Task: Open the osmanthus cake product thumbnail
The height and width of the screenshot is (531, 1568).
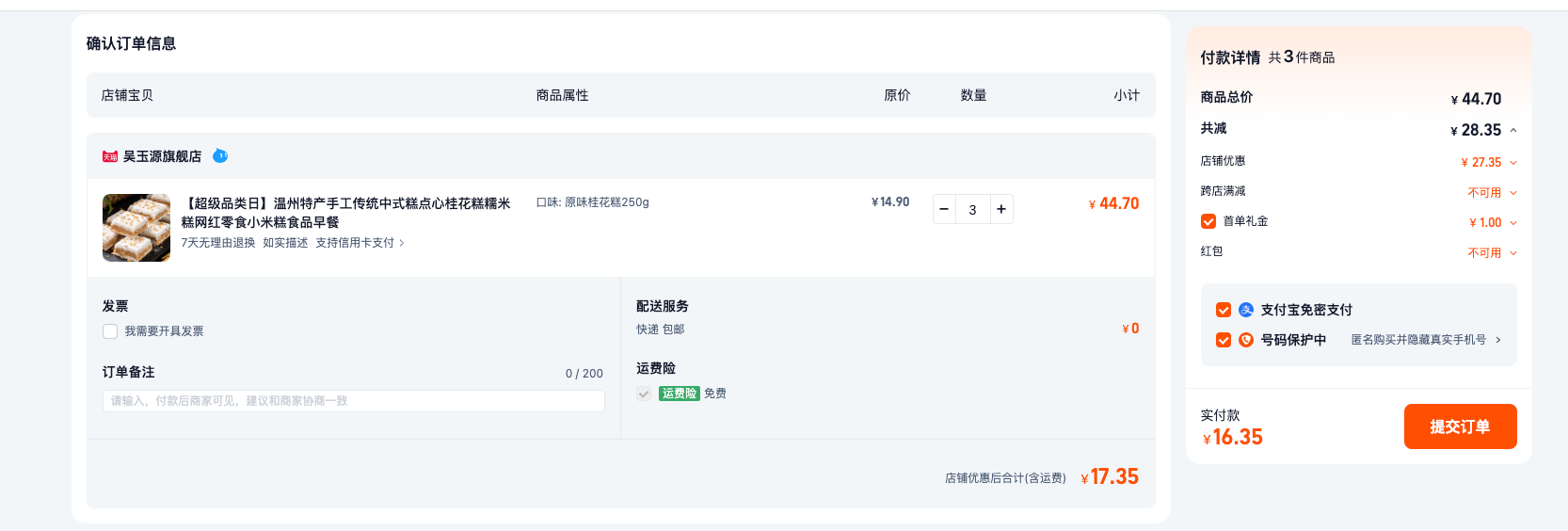Action: click(x=136, y=228)
